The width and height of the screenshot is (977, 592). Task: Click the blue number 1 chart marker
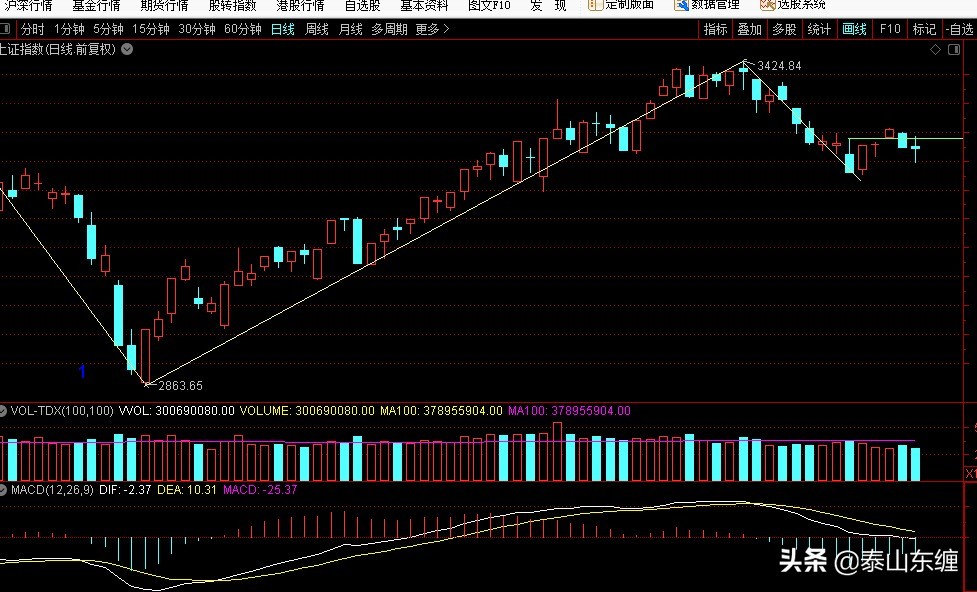tap(82, 372)
